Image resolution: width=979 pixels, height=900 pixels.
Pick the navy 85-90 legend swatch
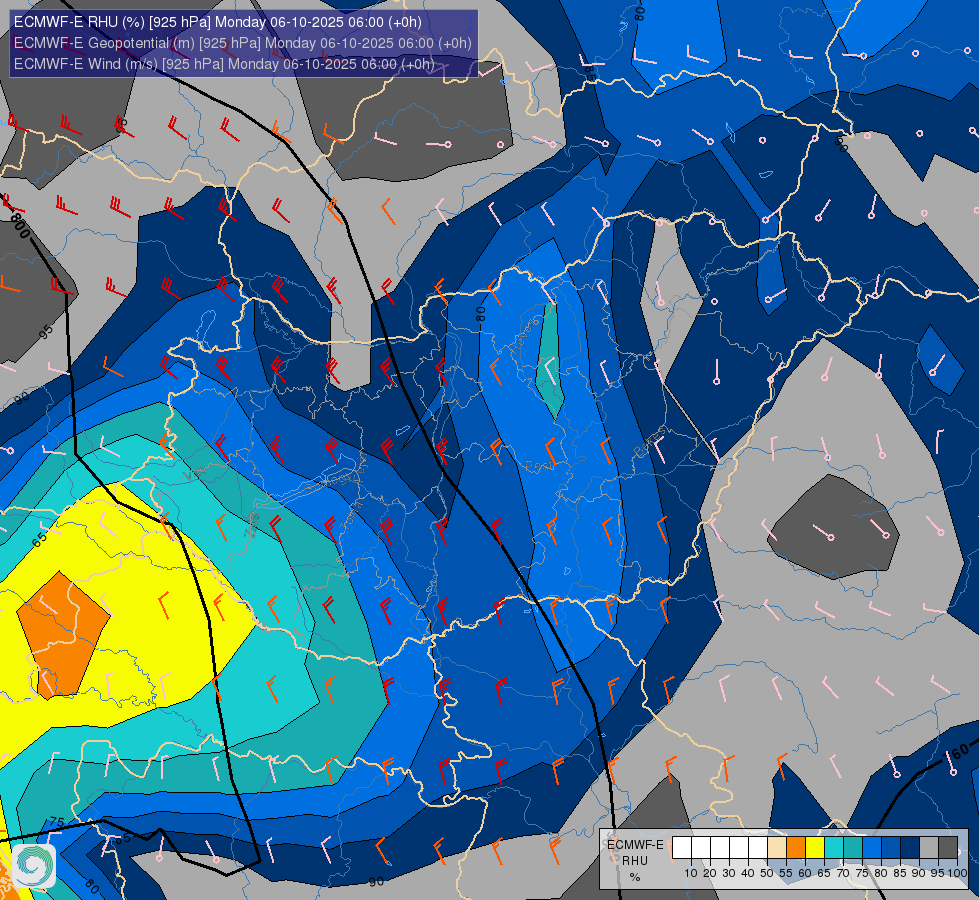[910, 847]
